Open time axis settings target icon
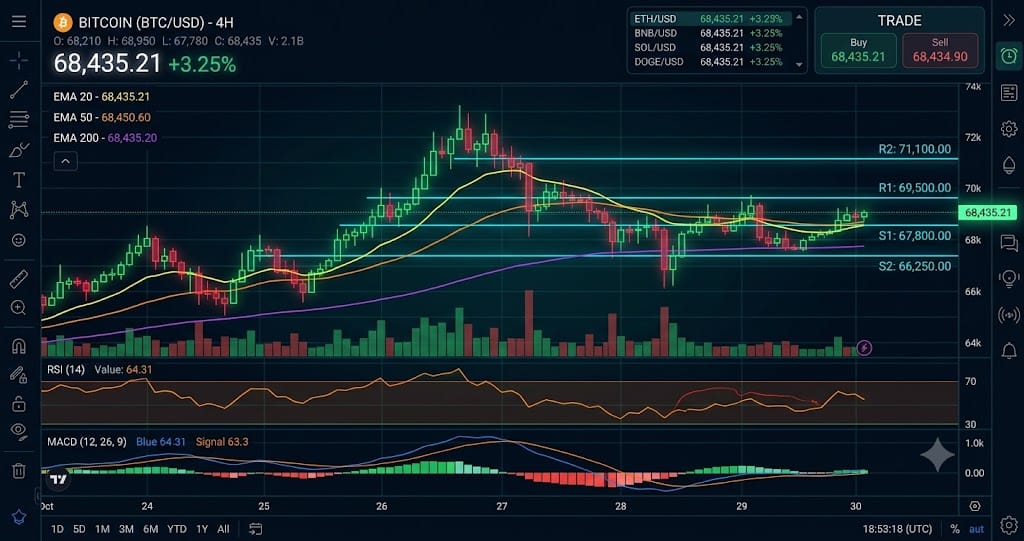The width and height of the screenshot is (1024, 541). (975, 506)
